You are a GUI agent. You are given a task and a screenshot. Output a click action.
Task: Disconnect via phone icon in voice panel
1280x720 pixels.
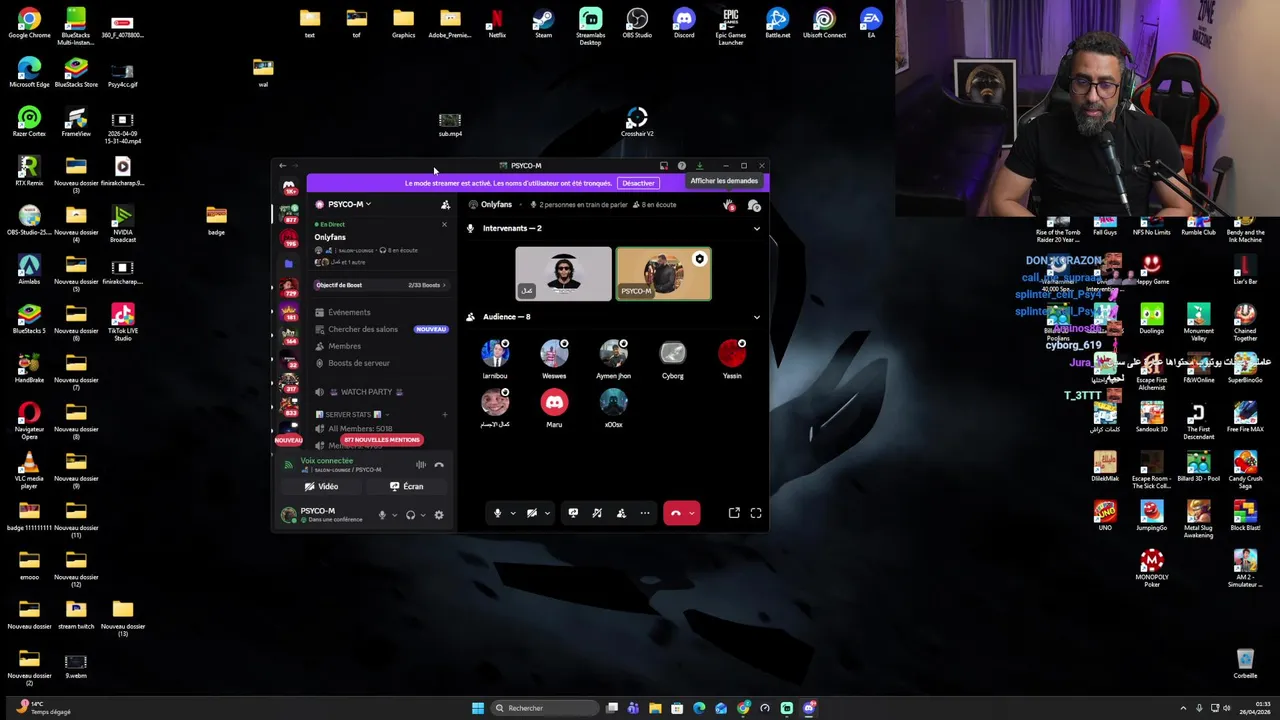(x=439, y=464)
